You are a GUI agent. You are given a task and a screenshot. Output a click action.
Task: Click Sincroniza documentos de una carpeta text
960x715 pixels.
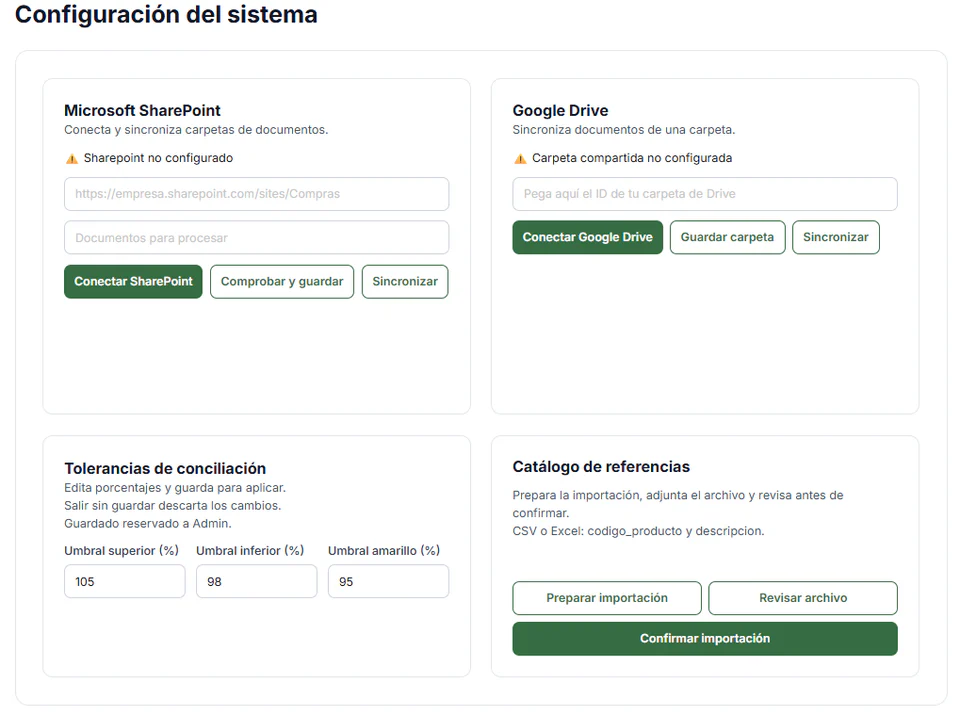[623, 130]
